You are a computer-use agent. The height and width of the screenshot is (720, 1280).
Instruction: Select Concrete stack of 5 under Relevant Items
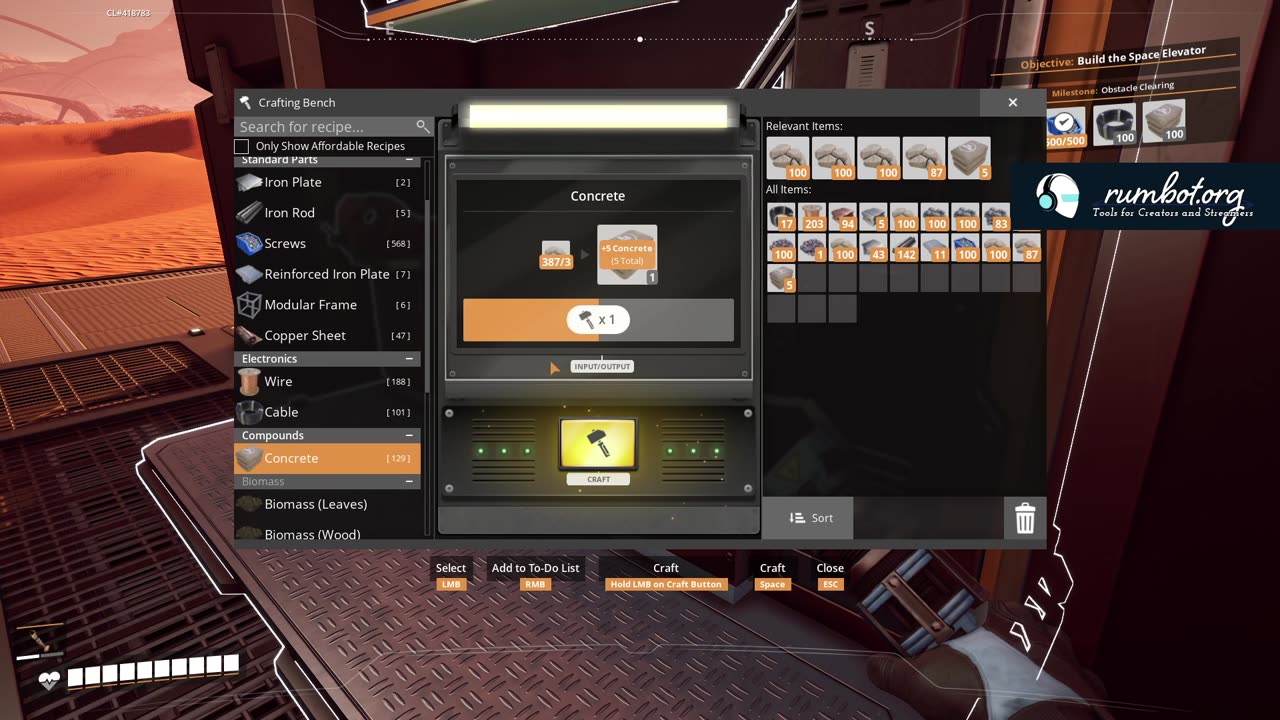[970, 158]
